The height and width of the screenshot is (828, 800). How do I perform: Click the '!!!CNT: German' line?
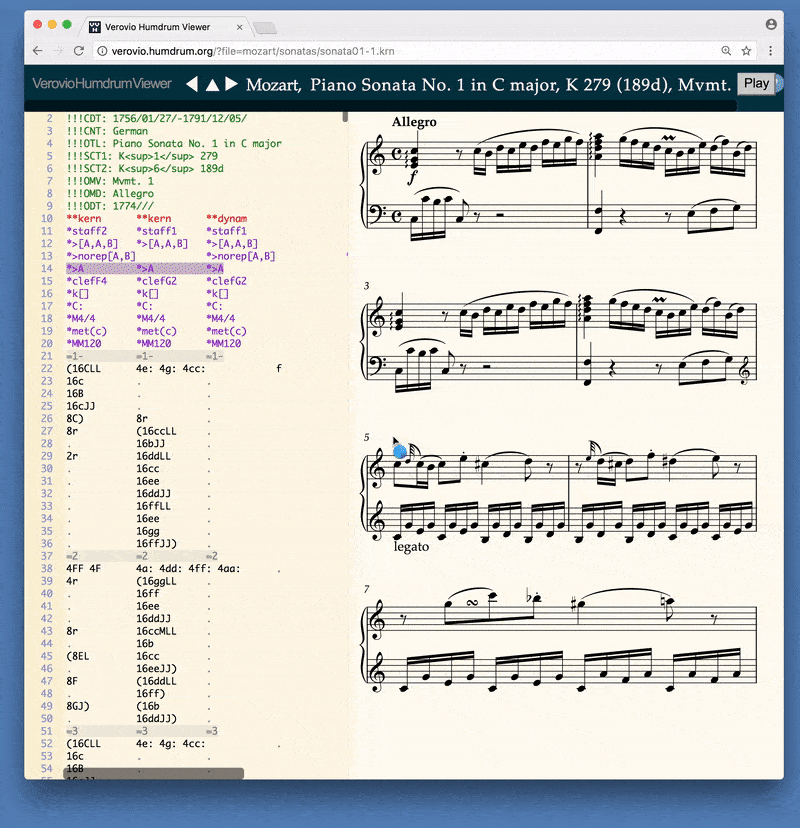[107, 131]
